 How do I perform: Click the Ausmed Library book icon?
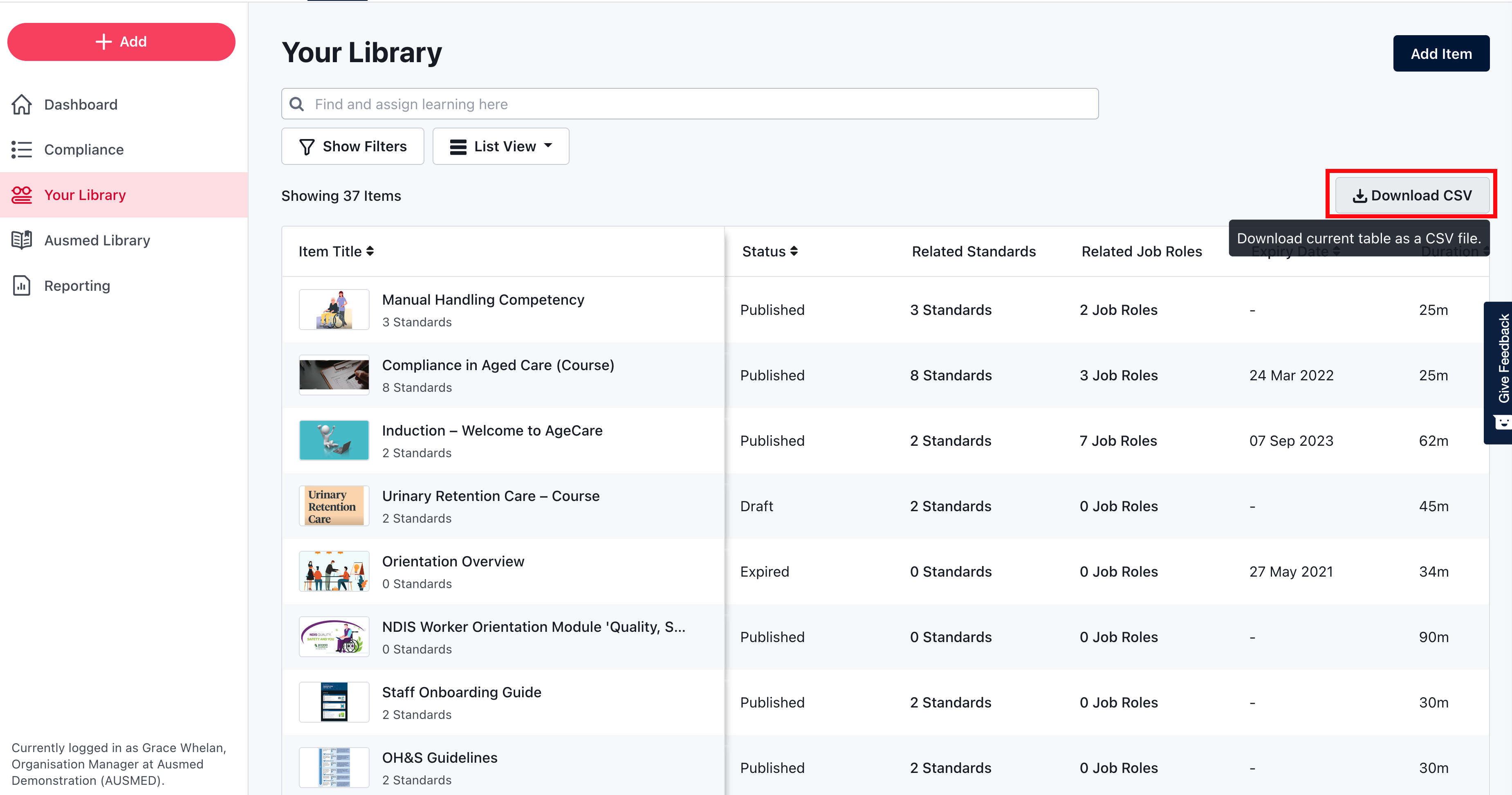(22, 240)
